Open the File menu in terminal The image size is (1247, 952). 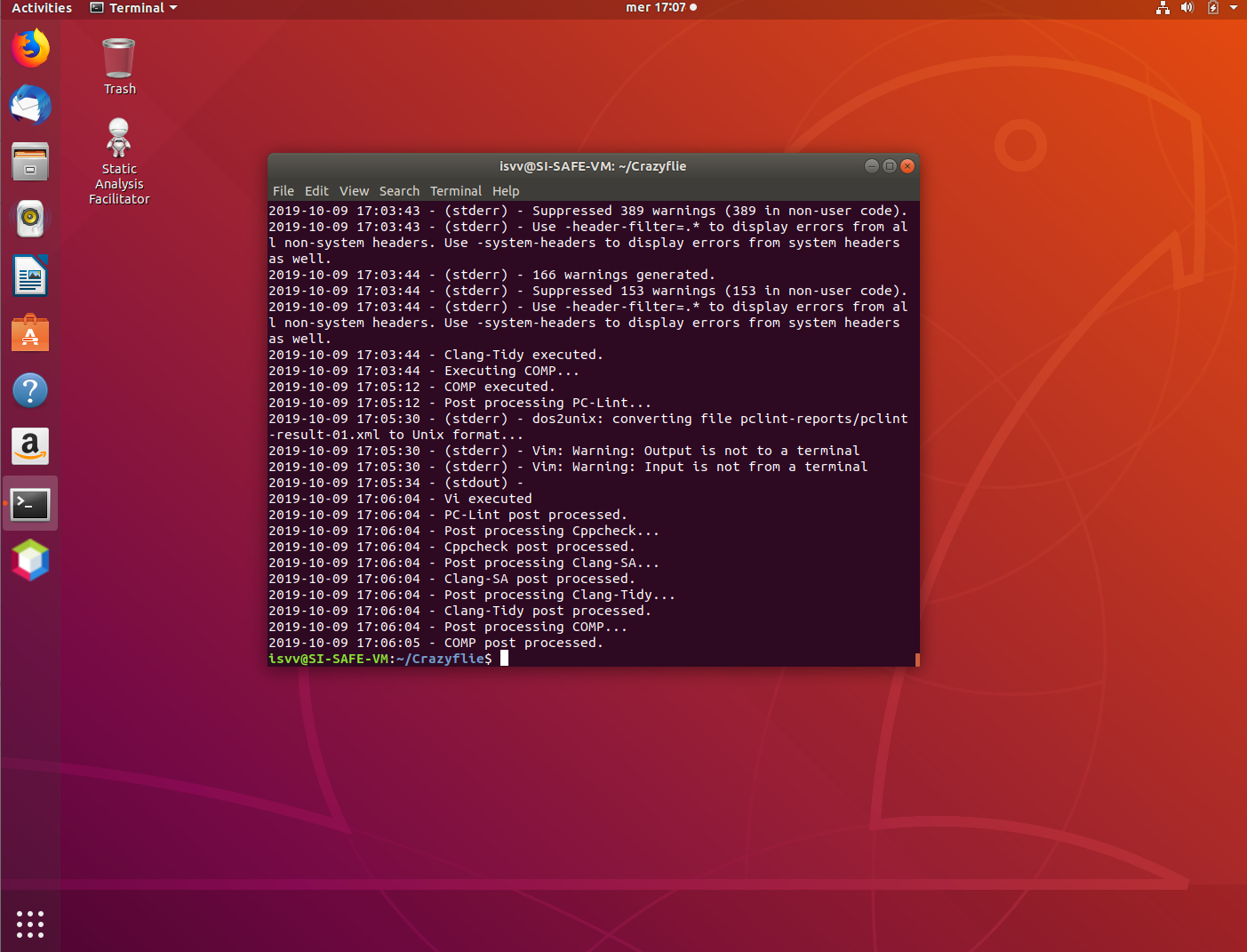coord(284,191)
